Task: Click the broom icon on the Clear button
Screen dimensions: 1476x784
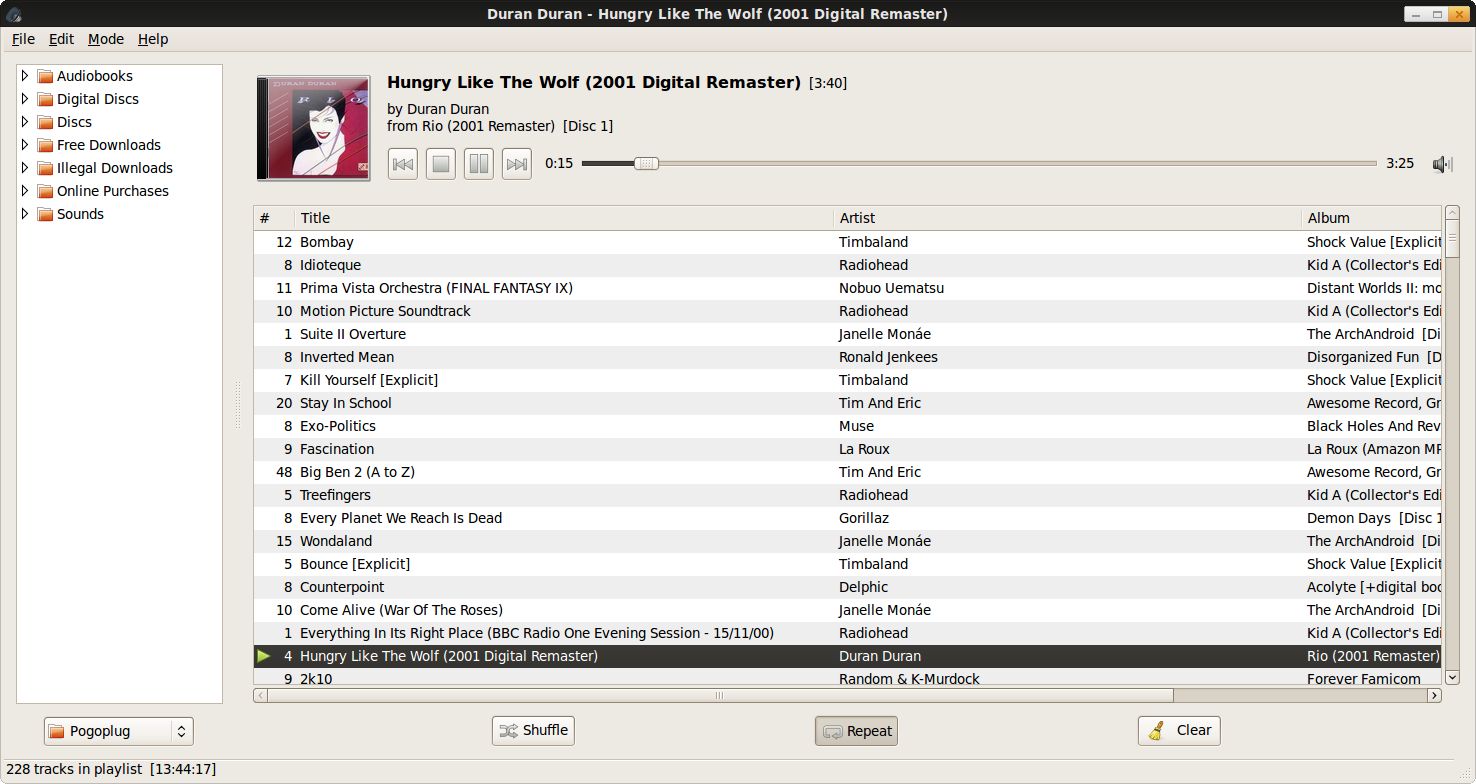Action: click(x=1157, y=730)
